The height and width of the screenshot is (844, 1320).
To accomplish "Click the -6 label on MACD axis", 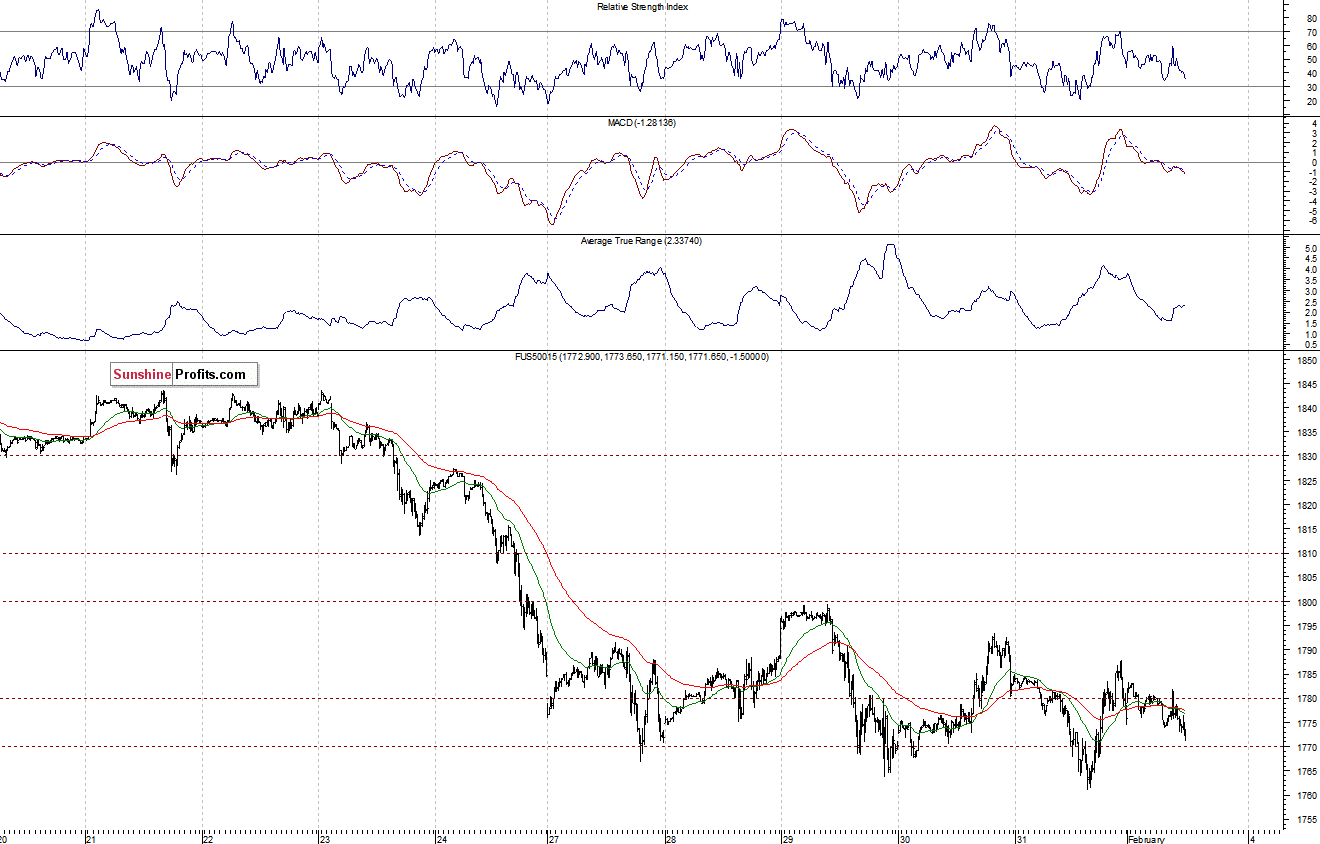I will click(x=1311, y=221).
